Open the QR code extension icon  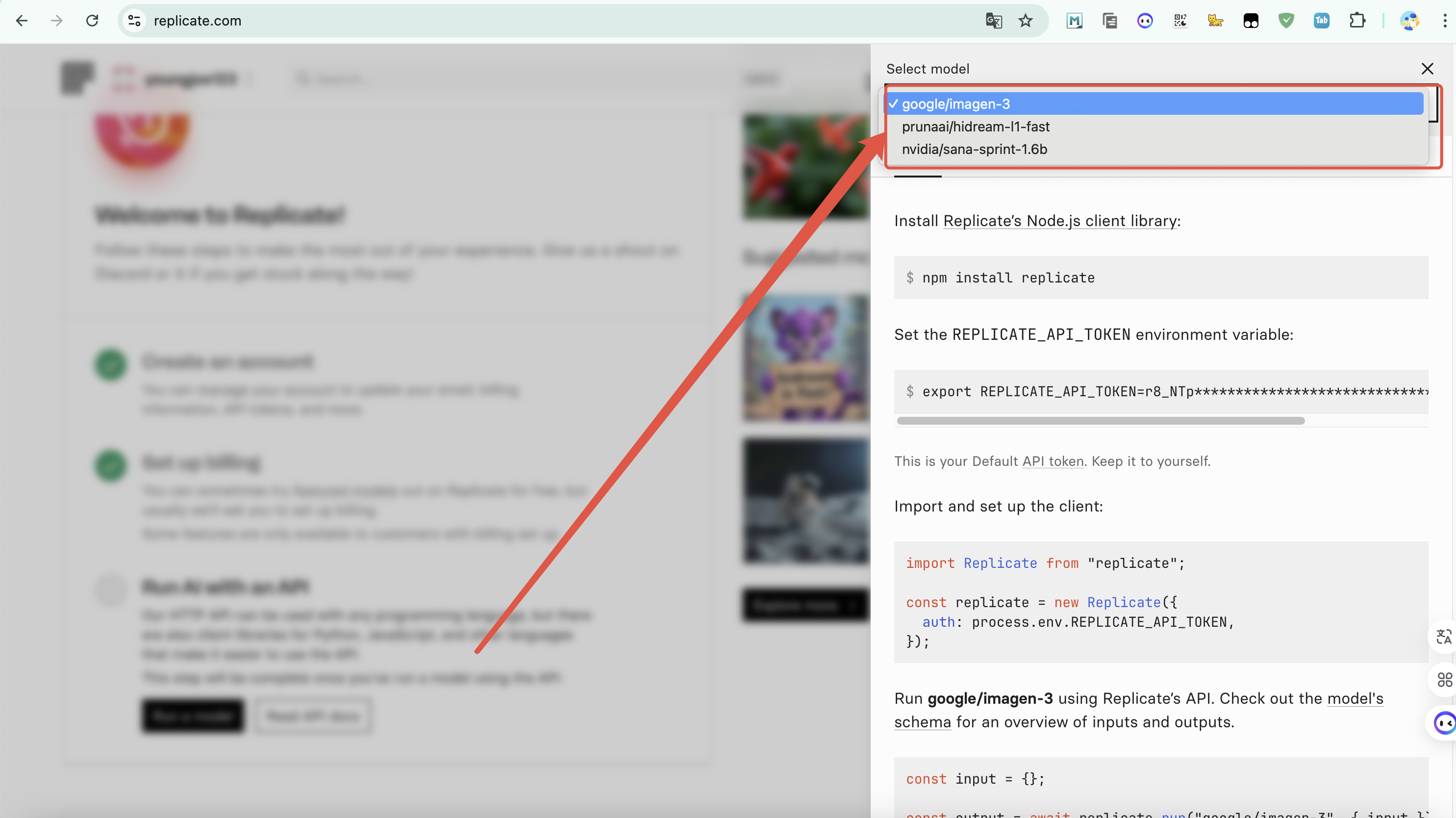coord(1180,21)
